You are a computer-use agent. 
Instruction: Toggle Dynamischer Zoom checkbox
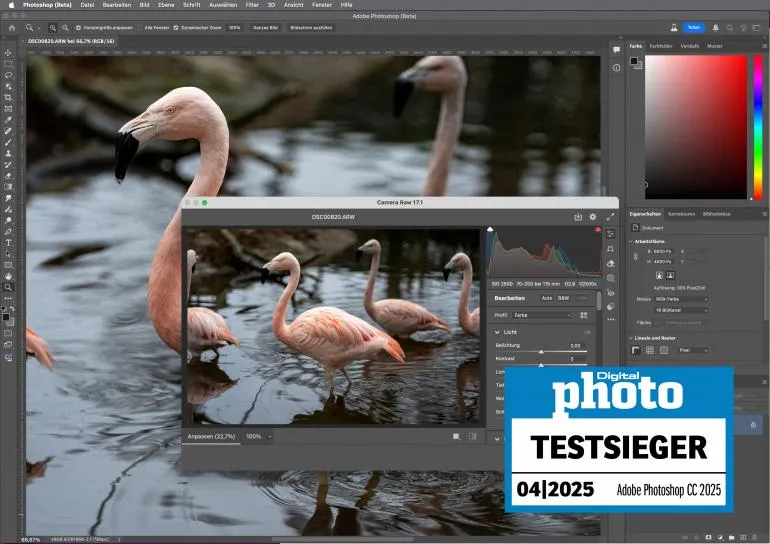(176, 28)
